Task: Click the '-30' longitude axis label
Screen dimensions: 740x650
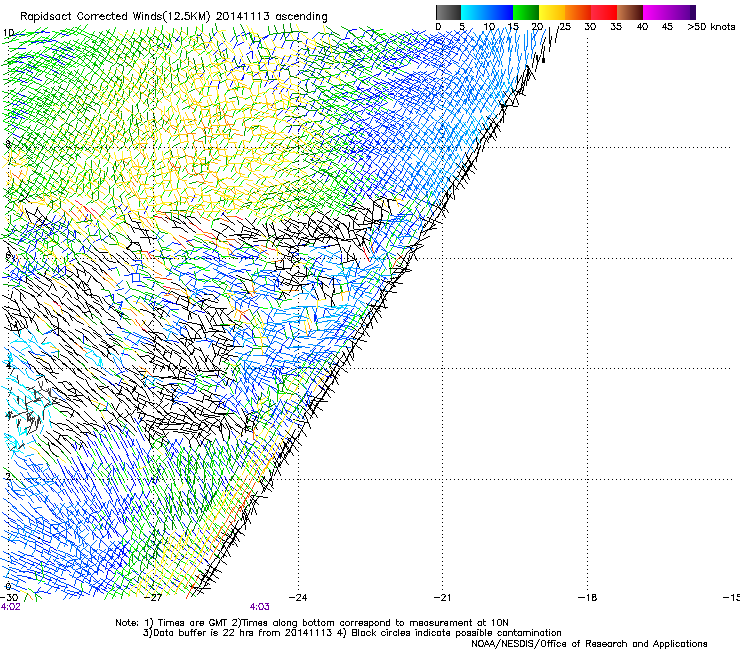Action: pos(9,598)
